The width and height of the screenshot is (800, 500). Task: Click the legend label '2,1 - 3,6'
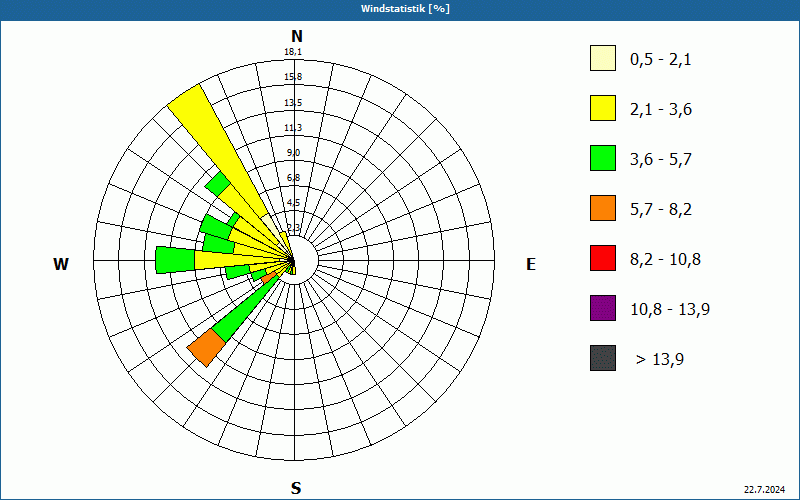[x=661, y=110]
